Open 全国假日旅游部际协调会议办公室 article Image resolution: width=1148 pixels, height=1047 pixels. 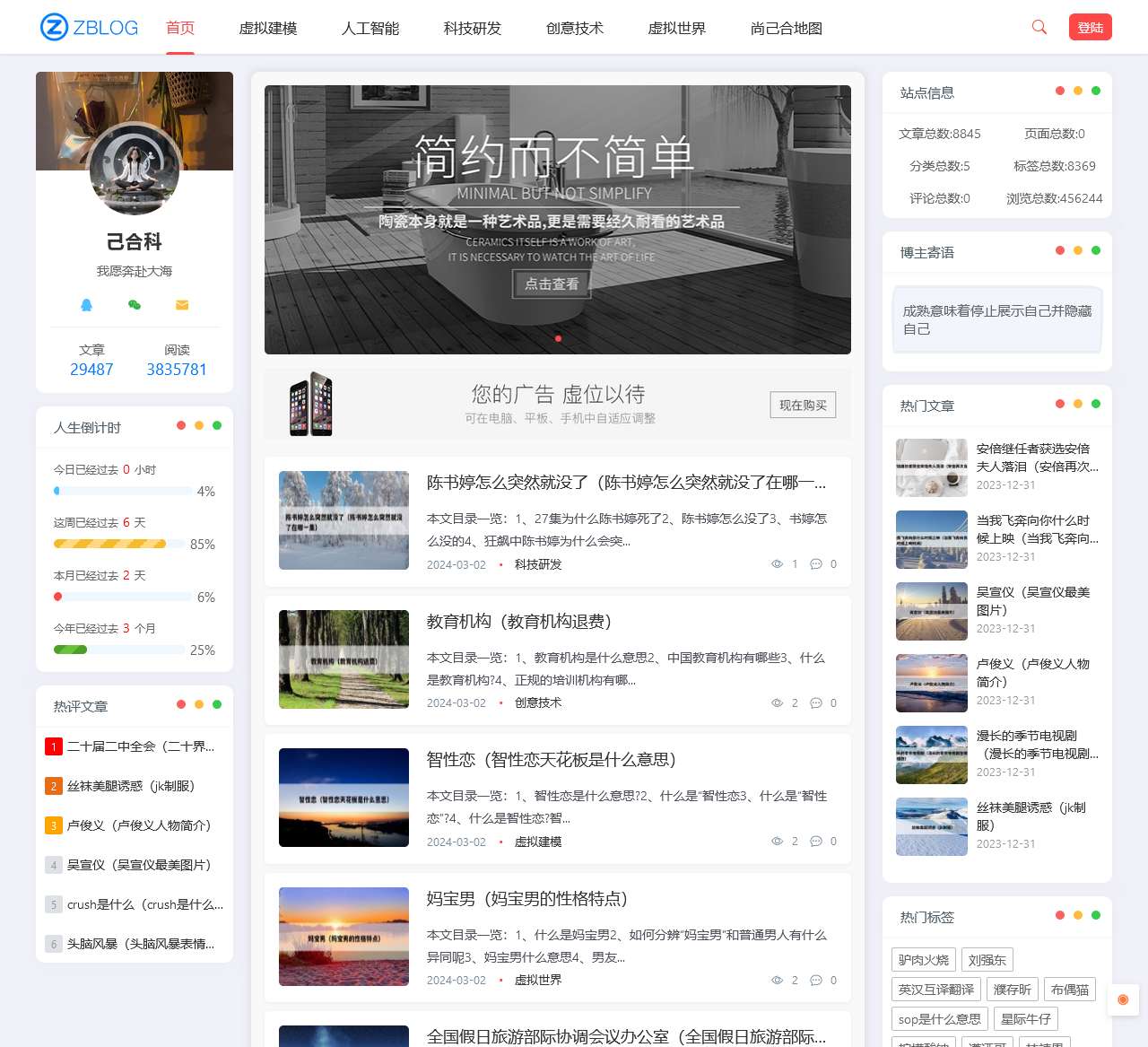click(627, 1037)
